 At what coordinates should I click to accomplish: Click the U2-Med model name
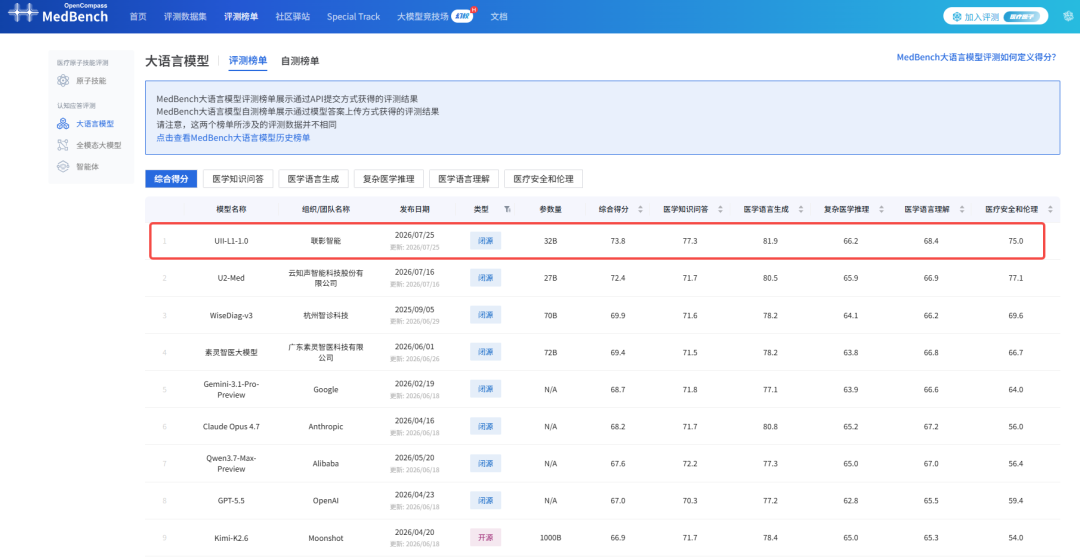tap(231, 278)
